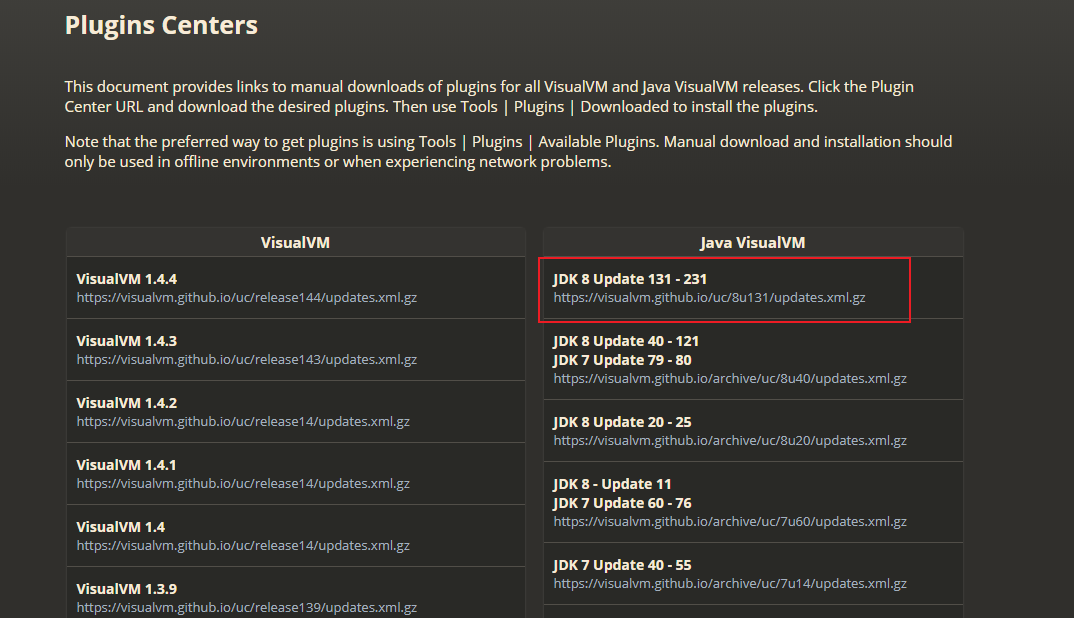Click the JDK 7 Update 60 - 76 title
This screenshot has height=618, width=1074.
(x=623, y=504)
